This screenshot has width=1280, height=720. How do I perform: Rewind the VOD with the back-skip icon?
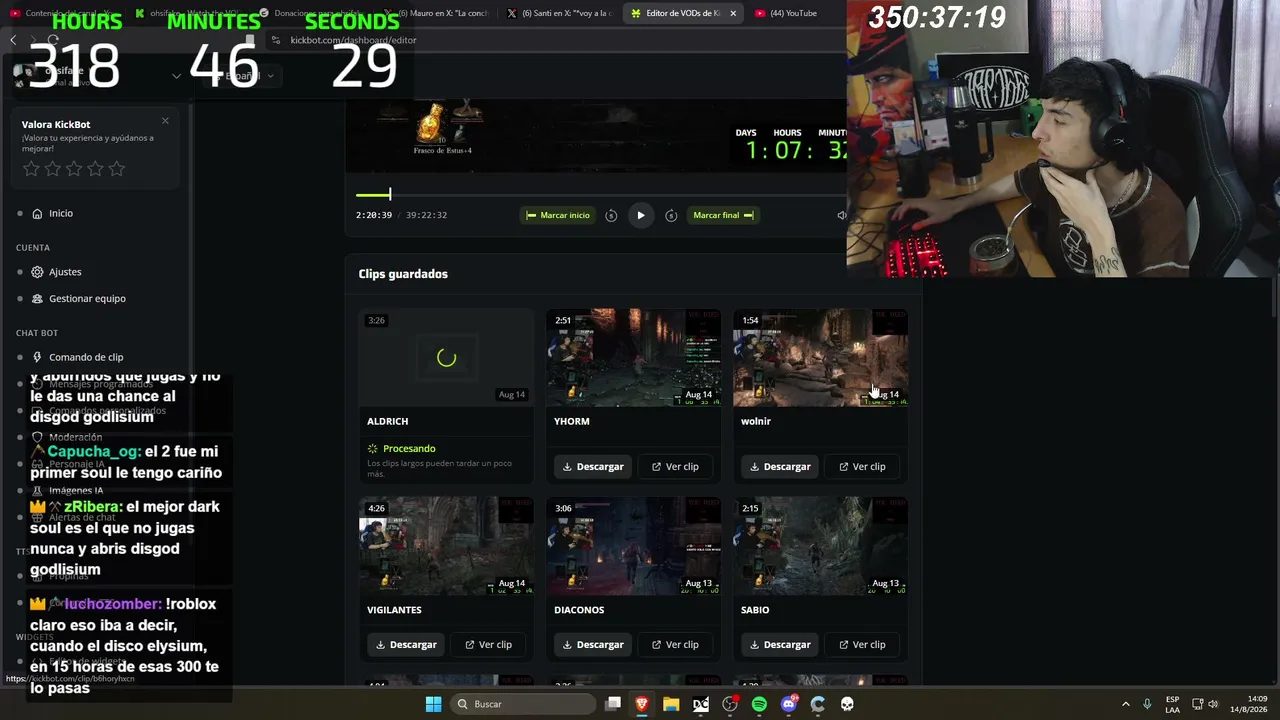(x=611, y=215)
